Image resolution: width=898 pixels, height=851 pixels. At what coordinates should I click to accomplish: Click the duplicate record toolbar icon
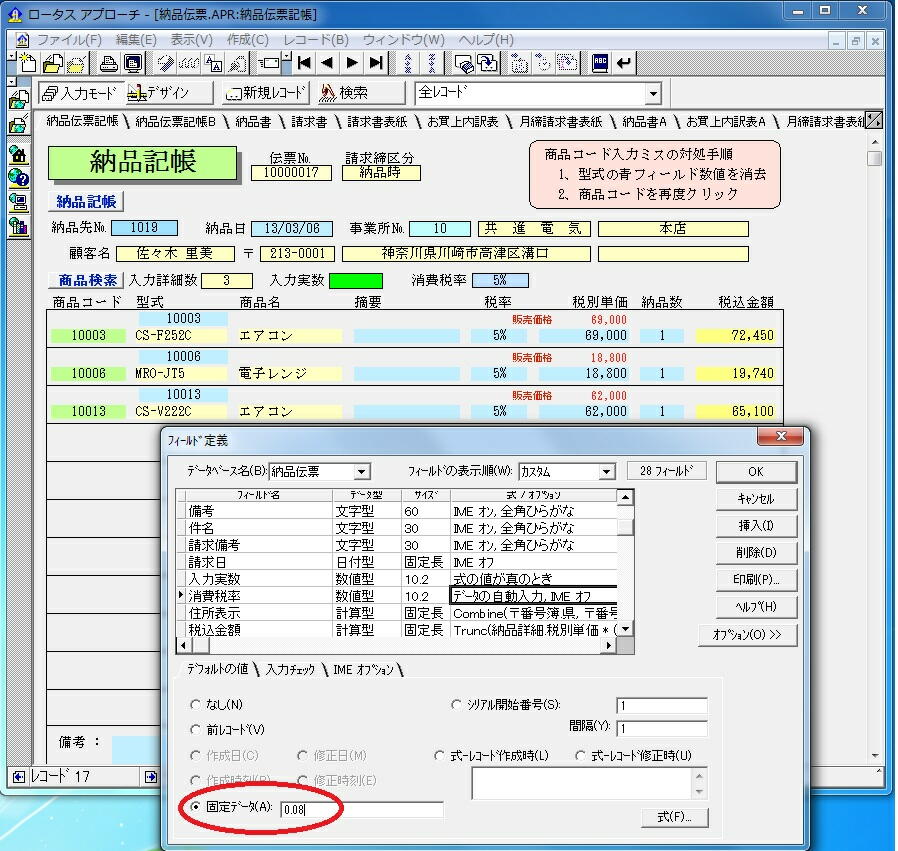pyautogui.click(x=487, y=63)
